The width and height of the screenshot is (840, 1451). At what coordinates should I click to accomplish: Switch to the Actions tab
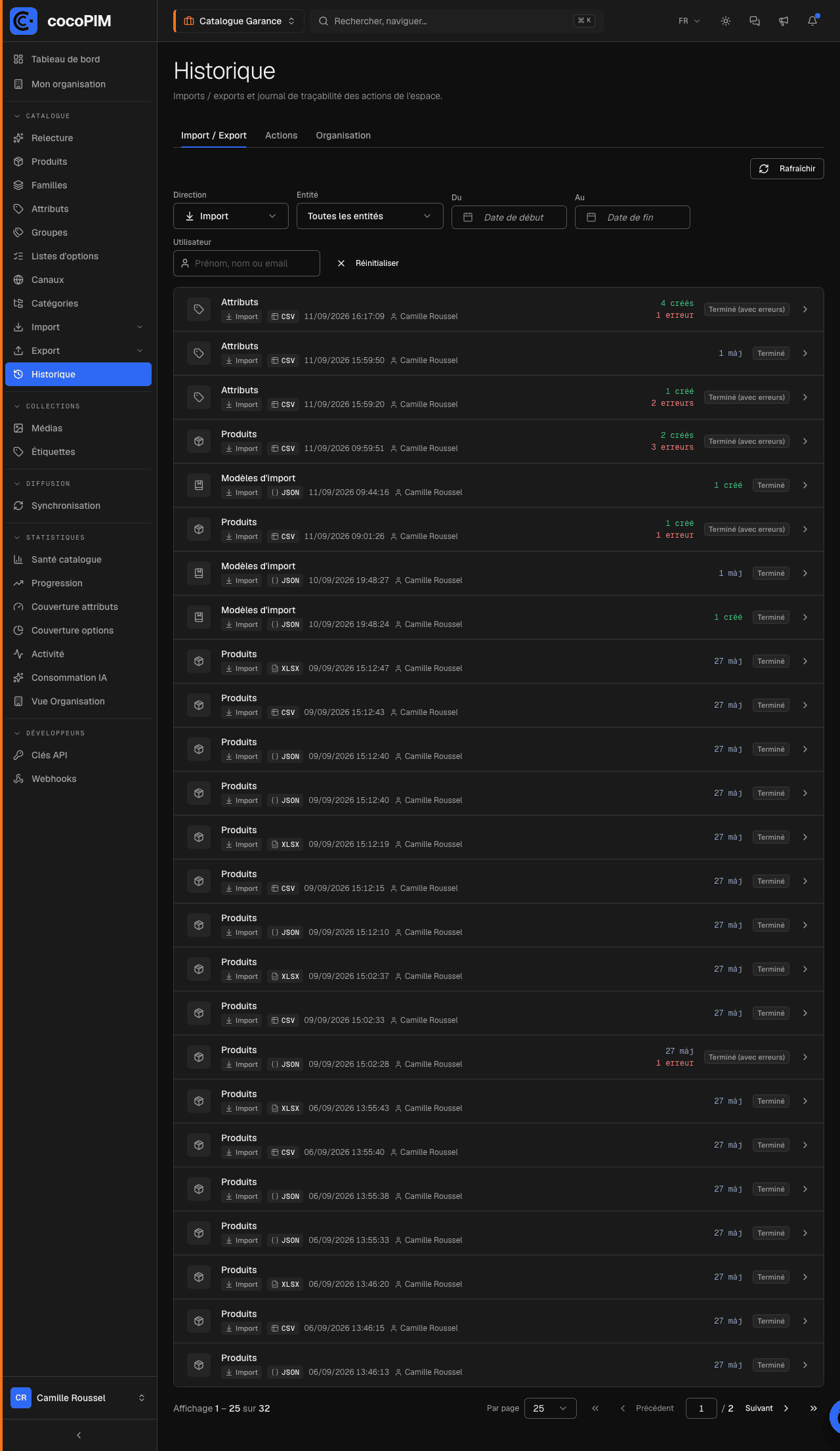[x=281, y=135]
